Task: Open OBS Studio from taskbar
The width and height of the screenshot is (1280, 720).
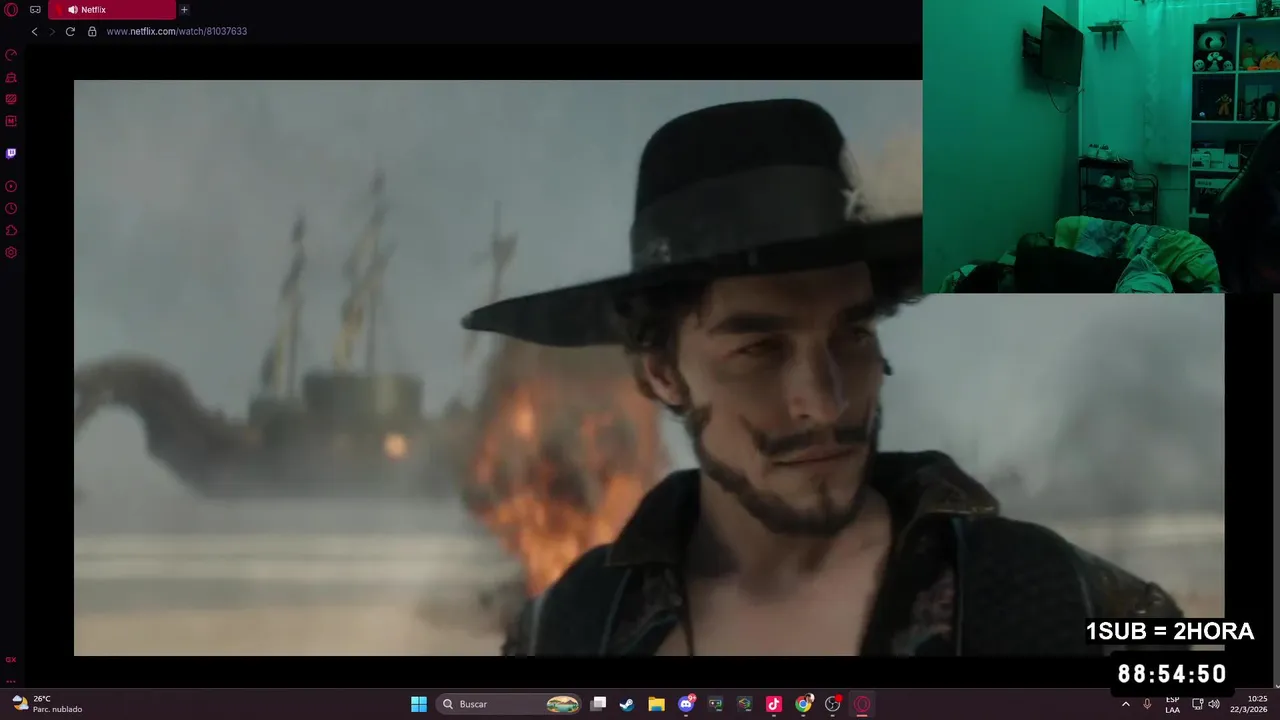Action: click(x=833, y=704)
